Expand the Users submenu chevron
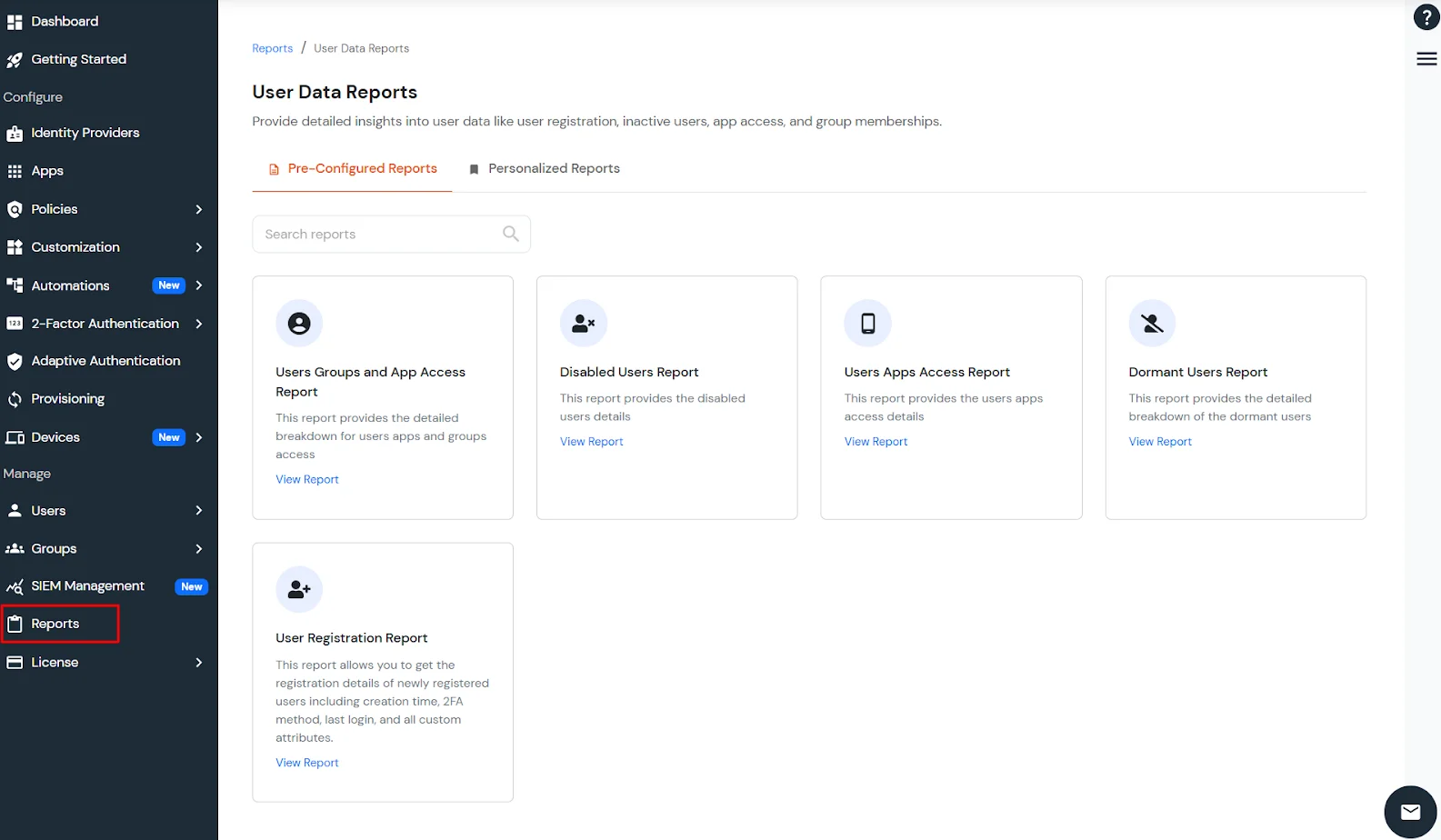The height and width of the screenshot is (840, 1441). coord(199,511)
